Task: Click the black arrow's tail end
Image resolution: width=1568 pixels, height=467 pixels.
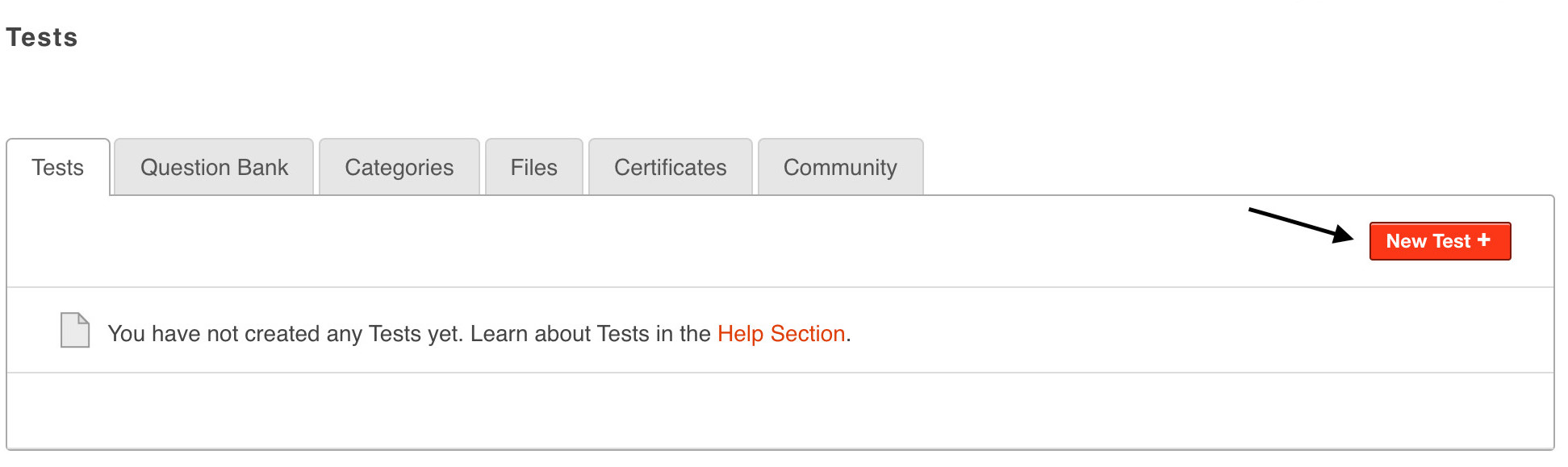Action: coord(1254,211)
